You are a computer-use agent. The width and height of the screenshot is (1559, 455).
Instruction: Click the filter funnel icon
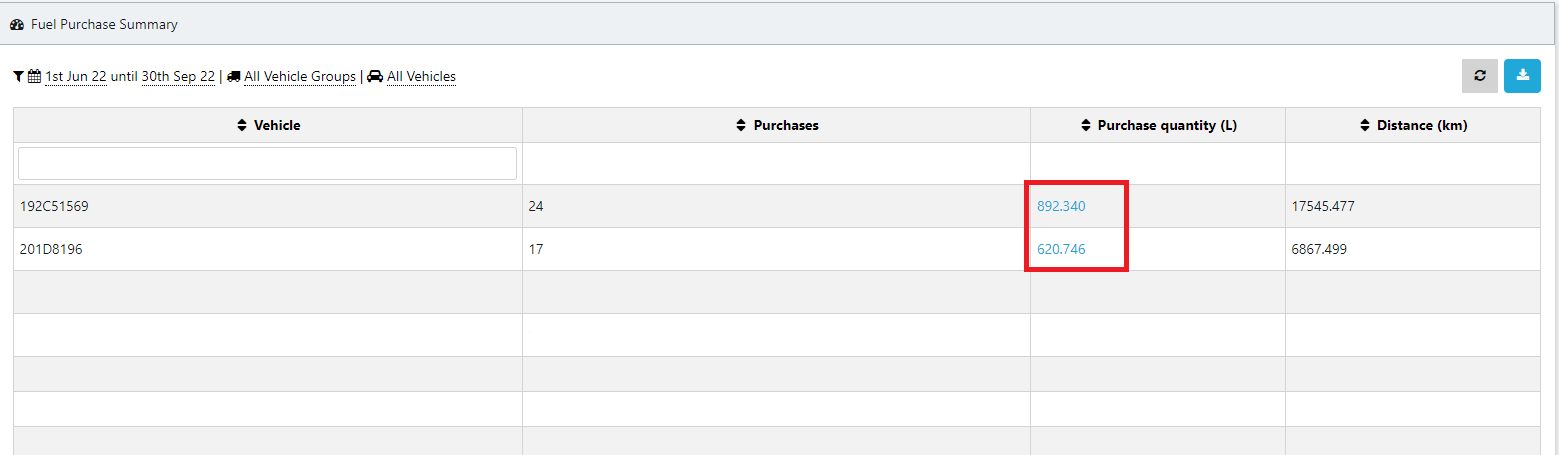pos(19,77)
